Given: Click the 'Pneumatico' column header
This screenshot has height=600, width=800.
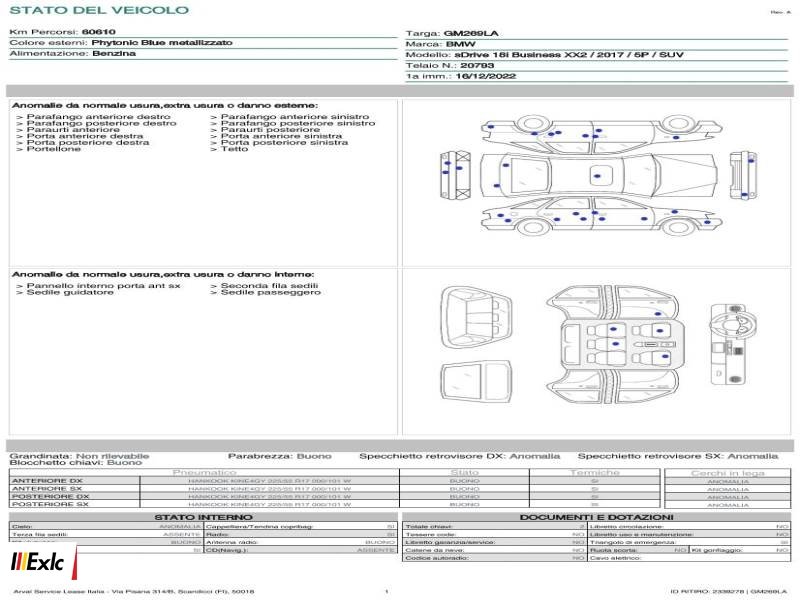Looking at the screenshot, I should tap(205, 472).
